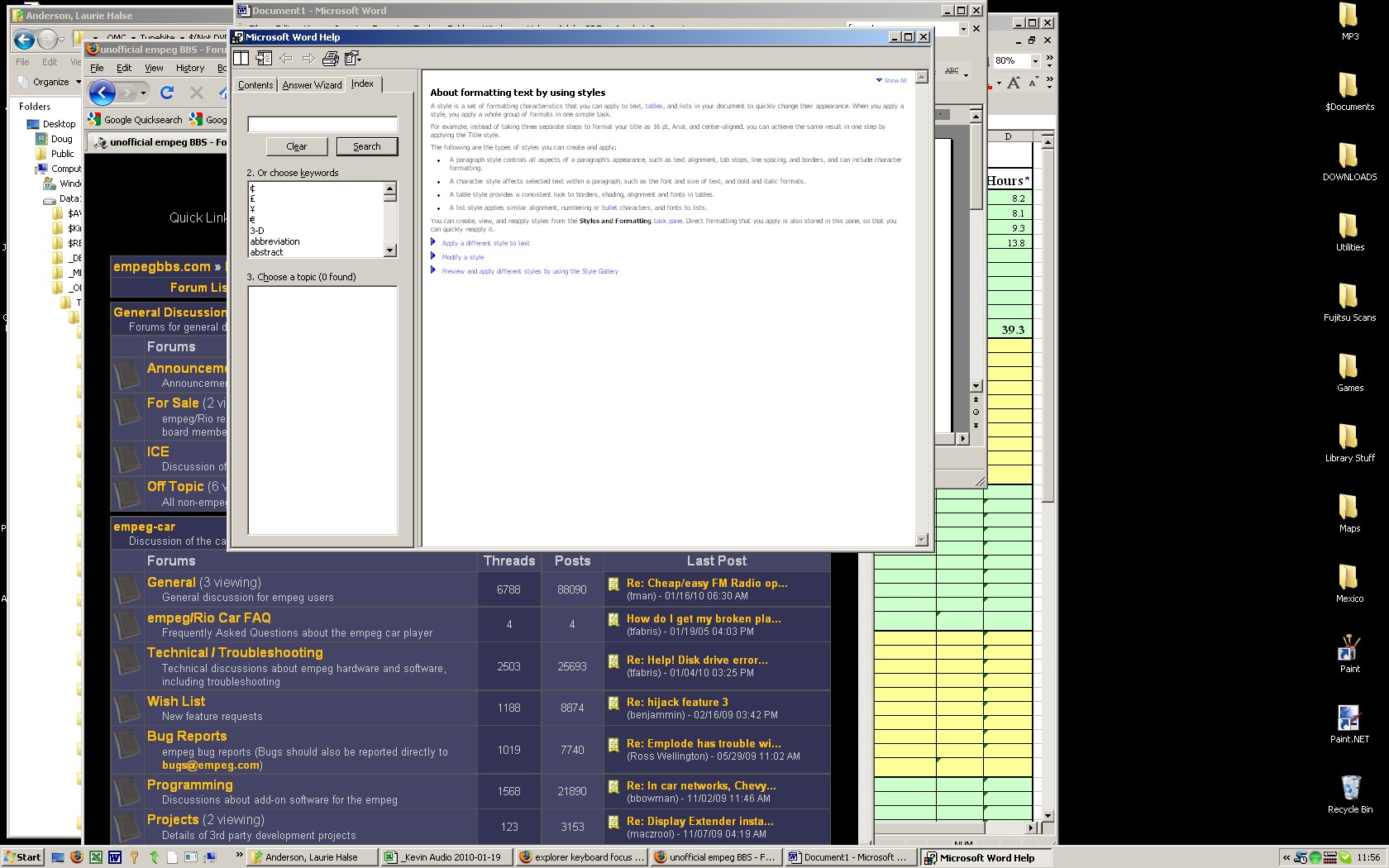Open Organize menu in Explorer window
1389x868 pixels.
[x=50, y=82]
